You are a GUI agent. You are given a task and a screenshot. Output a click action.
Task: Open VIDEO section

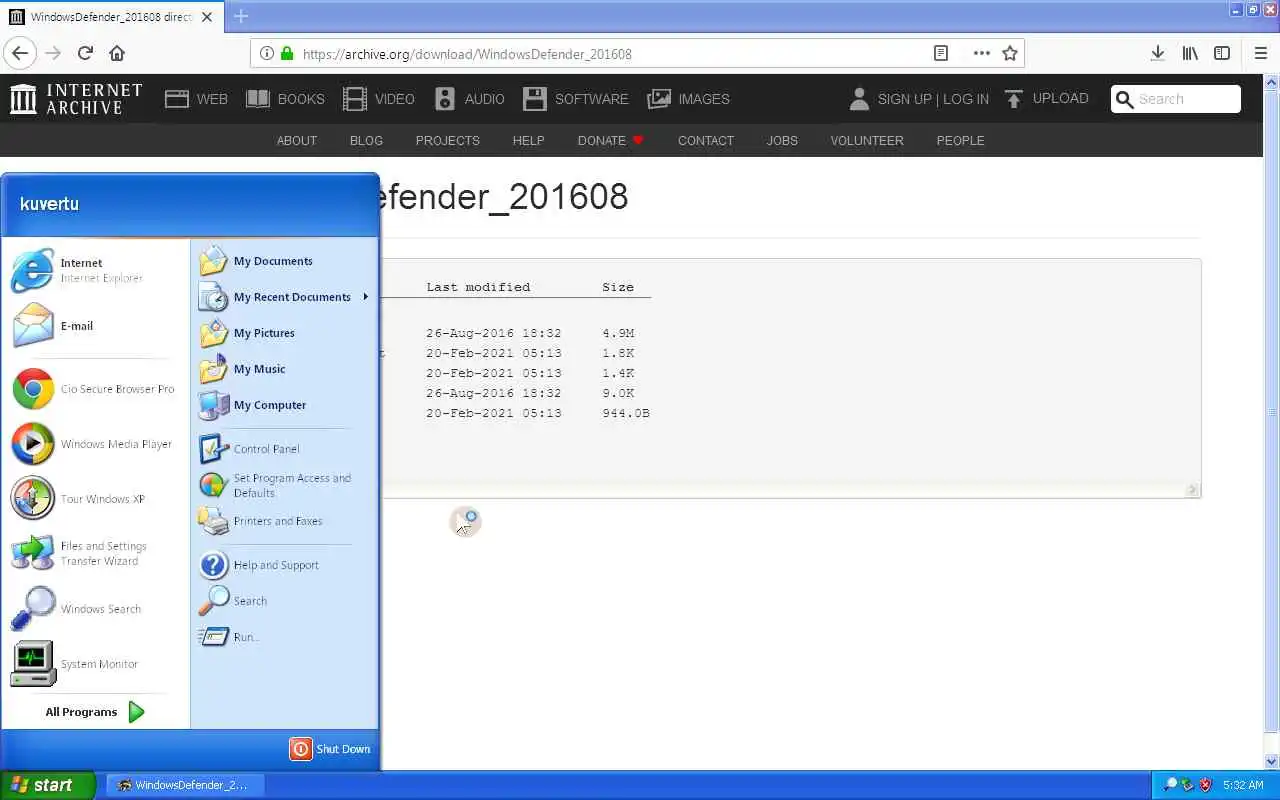point(378,99)
